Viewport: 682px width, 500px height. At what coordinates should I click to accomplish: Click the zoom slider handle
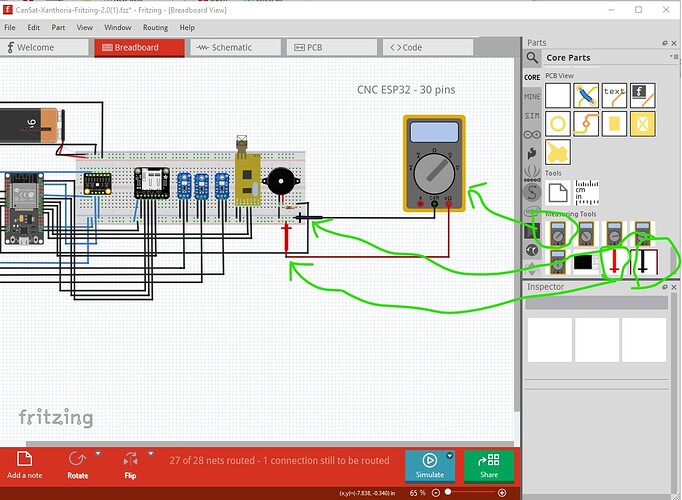click(x=448, y=492)
